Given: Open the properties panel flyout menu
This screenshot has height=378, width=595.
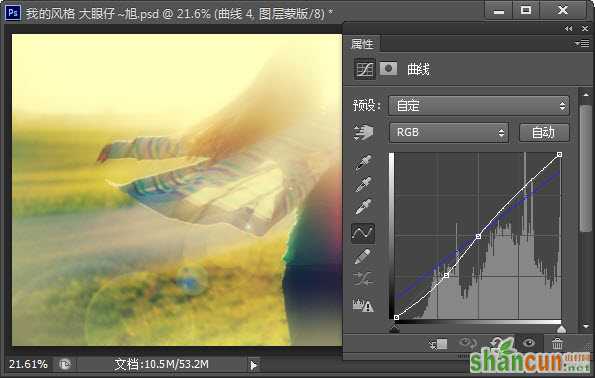Looking at the screenshot, I should point(581,44).
